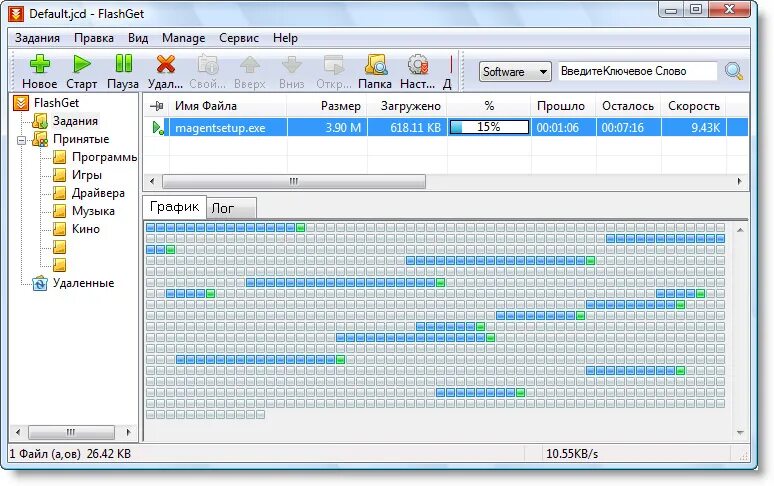Click the downloading status icon for magentsetup.exe
Viewport: 774px width, 486px height.
pyautogui.click(x=158, y=128)
